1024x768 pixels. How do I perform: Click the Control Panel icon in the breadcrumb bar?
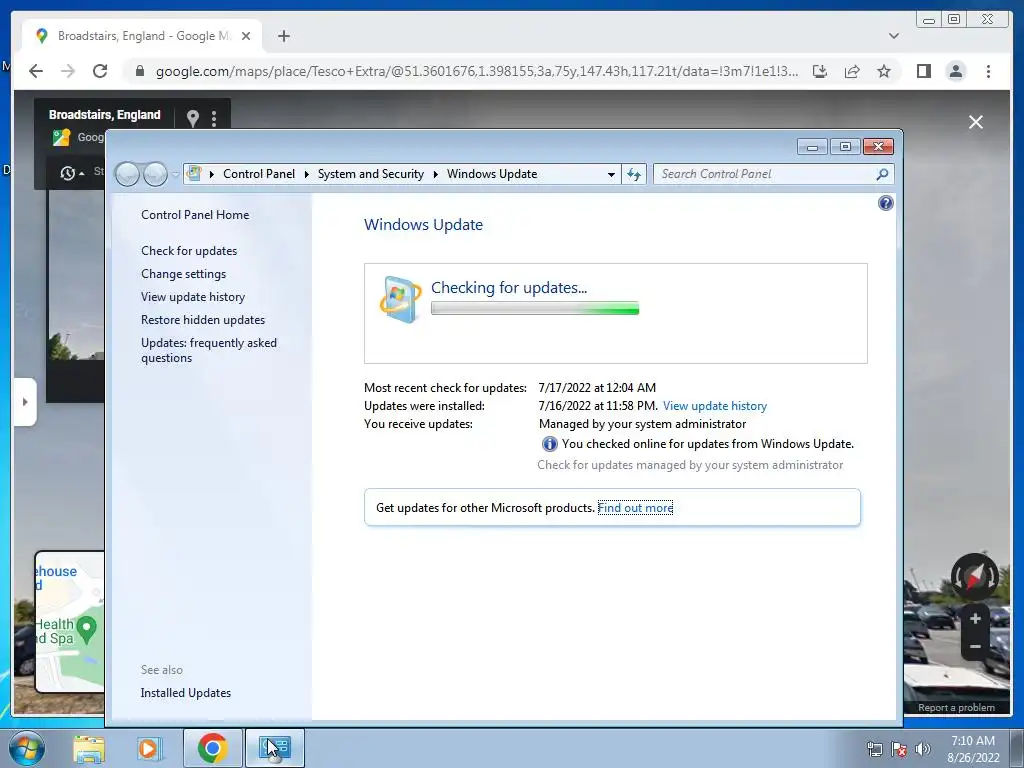(x=194, y=174)
